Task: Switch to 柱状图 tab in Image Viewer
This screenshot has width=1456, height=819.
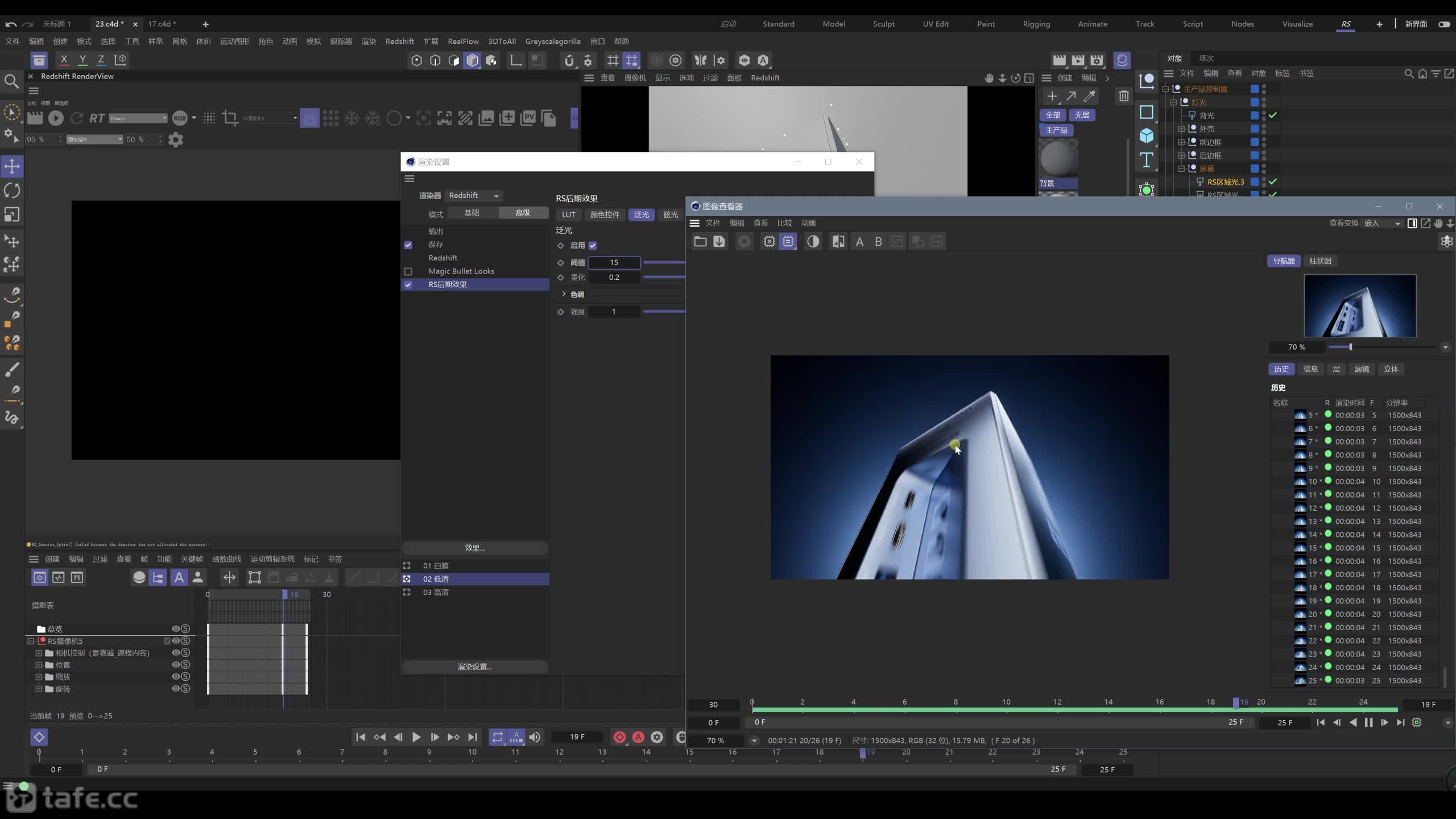Action: [x=1320, y=260]
